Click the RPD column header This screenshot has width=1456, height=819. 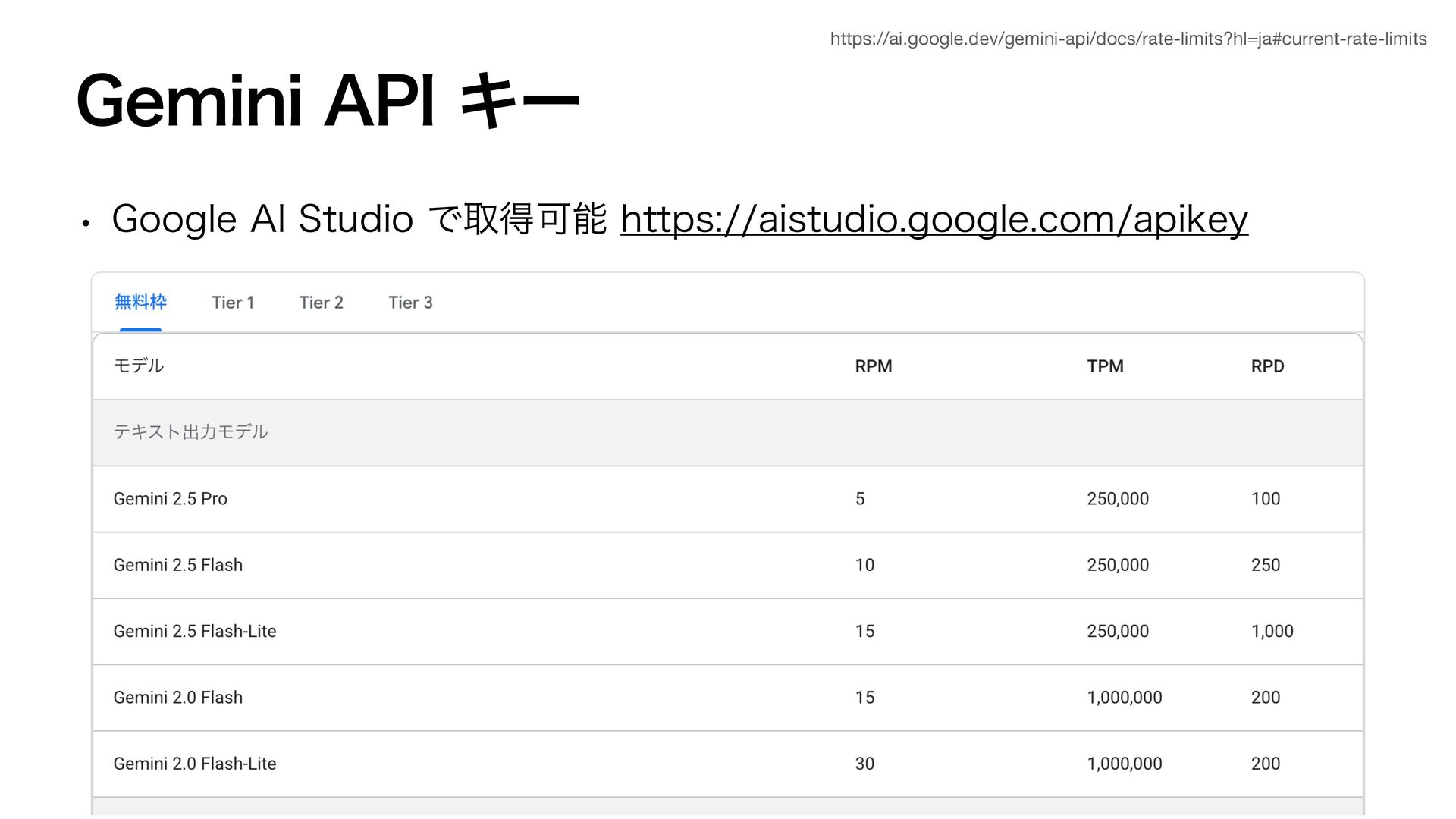click(1267, 366)
